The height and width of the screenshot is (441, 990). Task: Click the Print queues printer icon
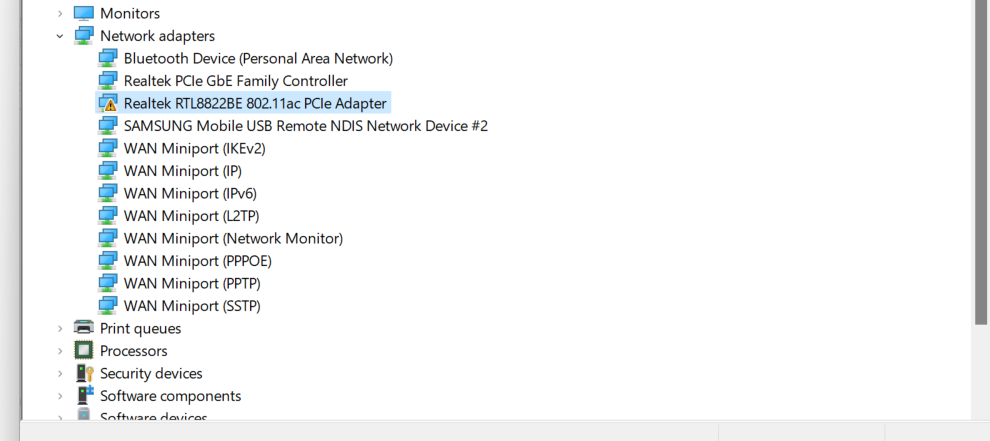pyautogui.click(x=84, y=328)
